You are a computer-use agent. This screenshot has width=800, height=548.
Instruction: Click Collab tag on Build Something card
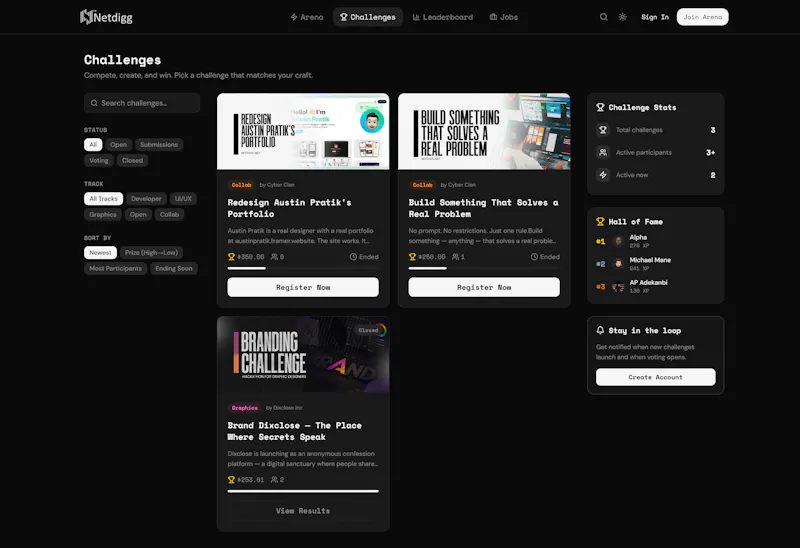(422, 185)
